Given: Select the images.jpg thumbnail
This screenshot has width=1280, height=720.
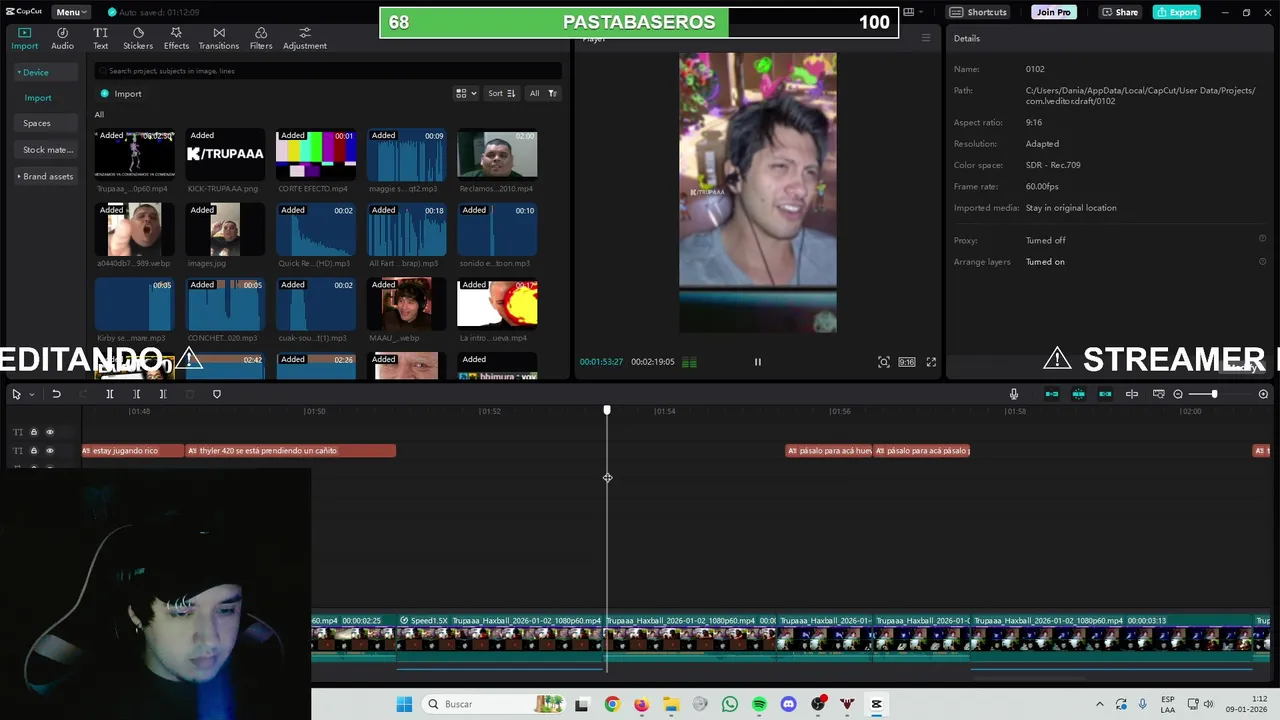Looking at the screenshot, I should (225, 229).
